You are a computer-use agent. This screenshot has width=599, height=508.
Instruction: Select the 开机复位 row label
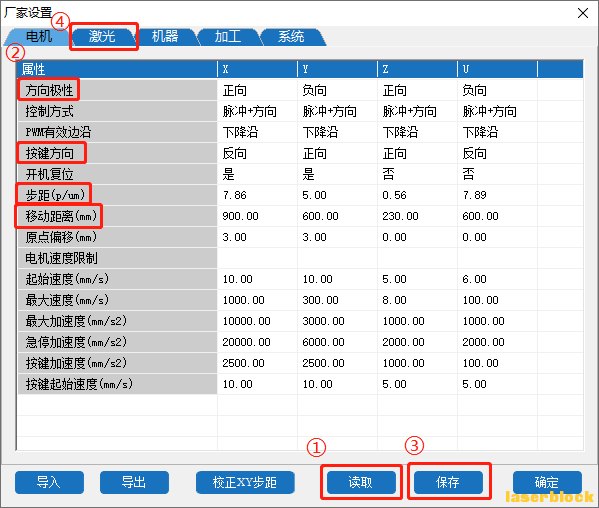[118, 174]
